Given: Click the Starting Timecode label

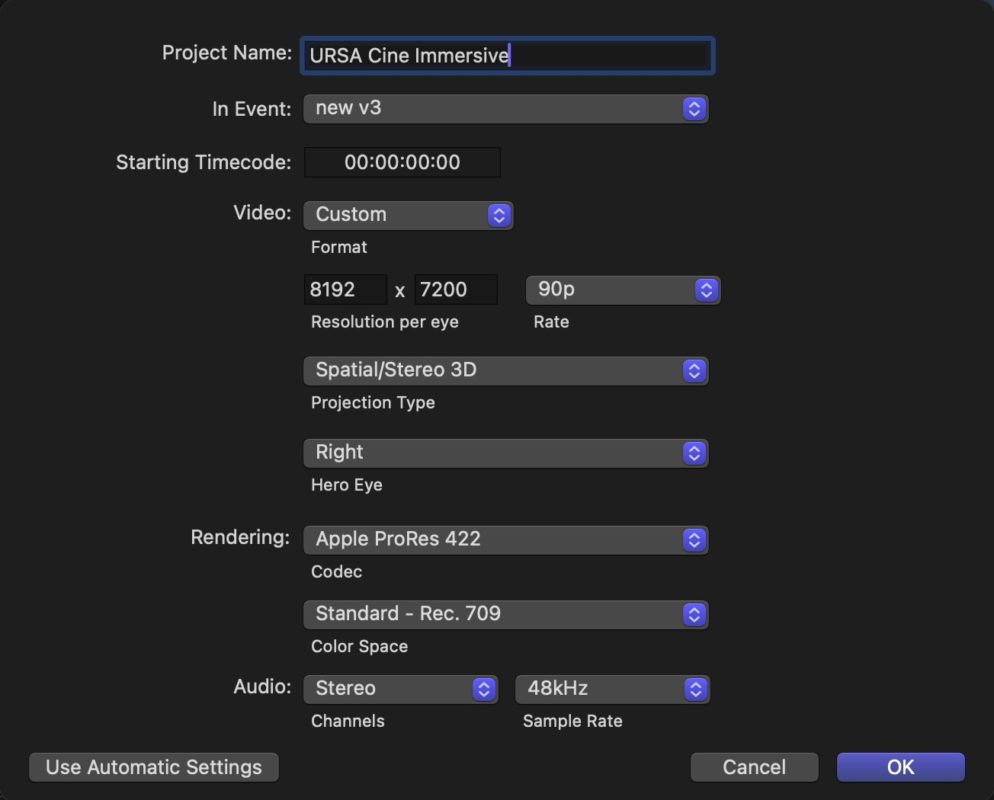Looking at the screenshot, I should click(x=203, y=162).
